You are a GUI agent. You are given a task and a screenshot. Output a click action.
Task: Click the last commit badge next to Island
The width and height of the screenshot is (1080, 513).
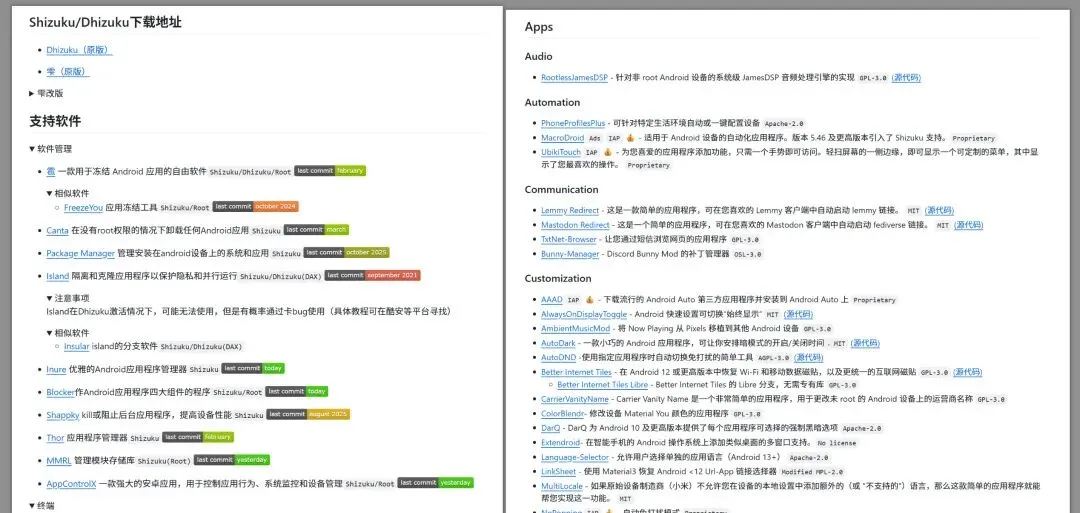(x=373, y=275)
